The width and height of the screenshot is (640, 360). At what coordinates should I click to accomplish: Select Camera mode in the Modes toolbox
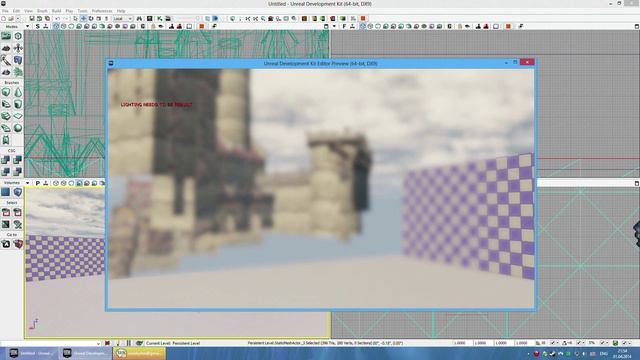coord(6,36)
